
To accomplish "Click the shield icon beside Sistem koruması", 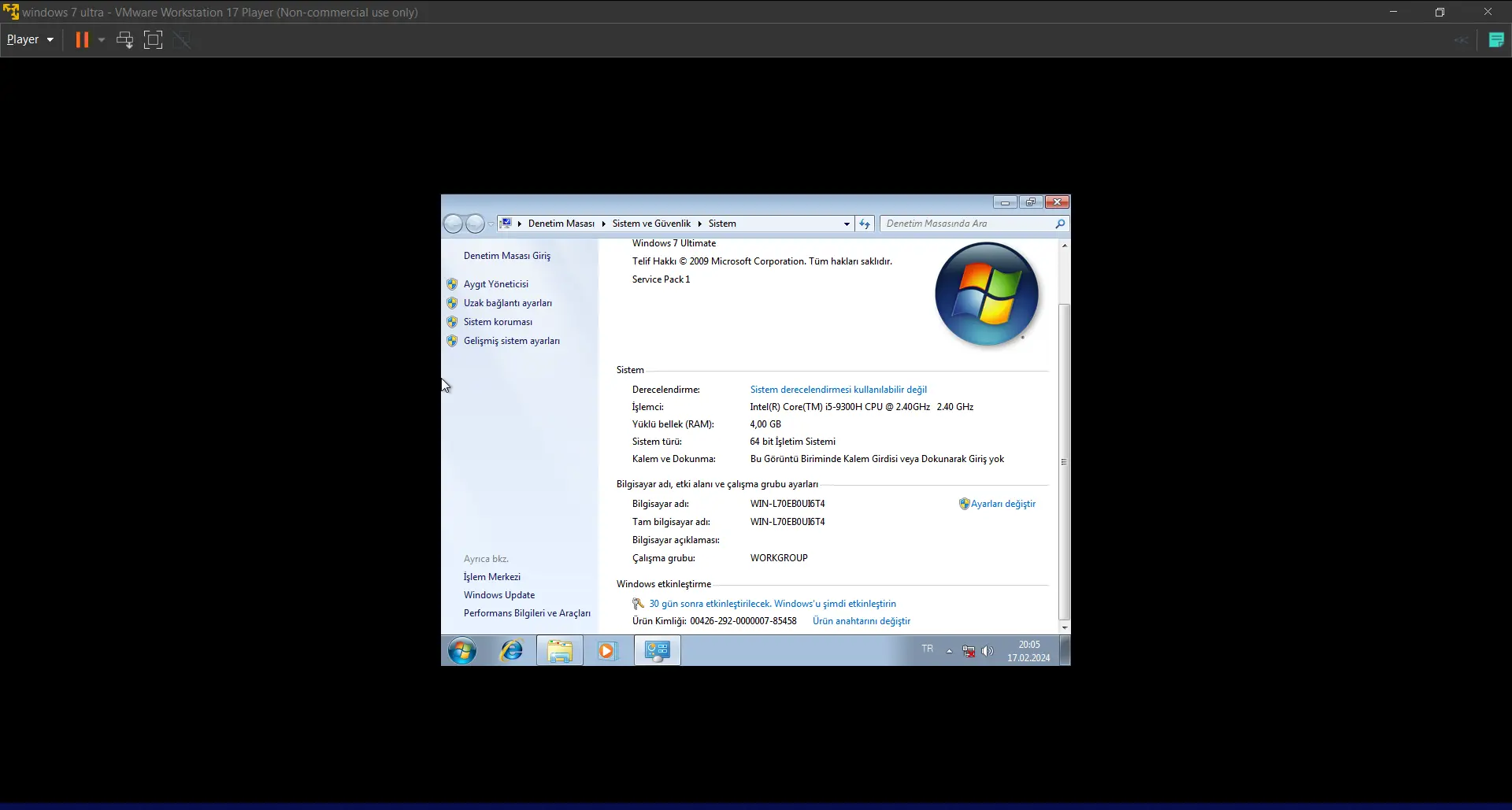I will [452, 322].
